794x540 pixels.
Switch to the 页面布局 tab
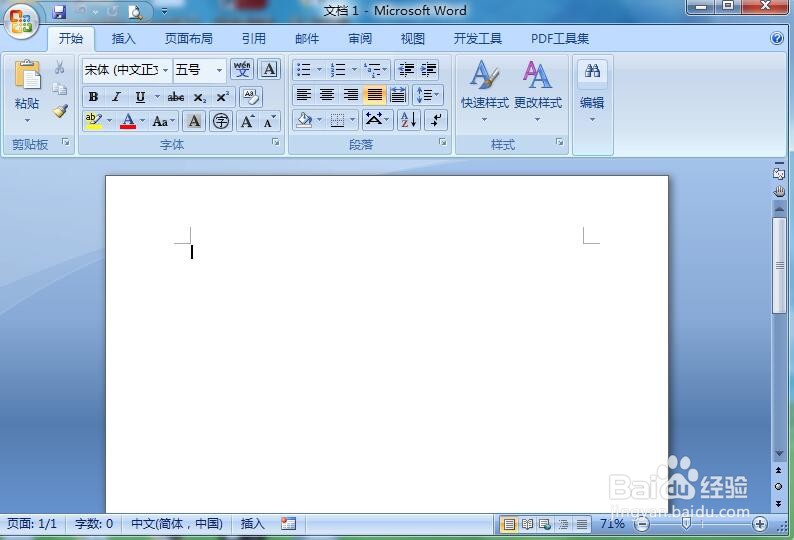point(188,38)
